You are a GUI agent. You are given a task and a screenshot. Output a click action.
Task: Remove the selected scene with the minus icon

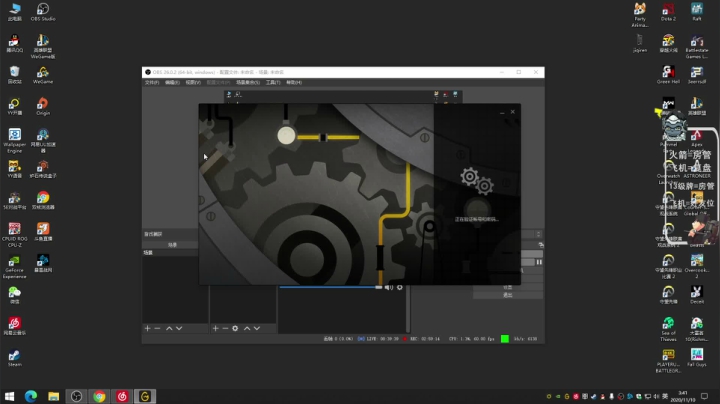(x=158, y=328)
